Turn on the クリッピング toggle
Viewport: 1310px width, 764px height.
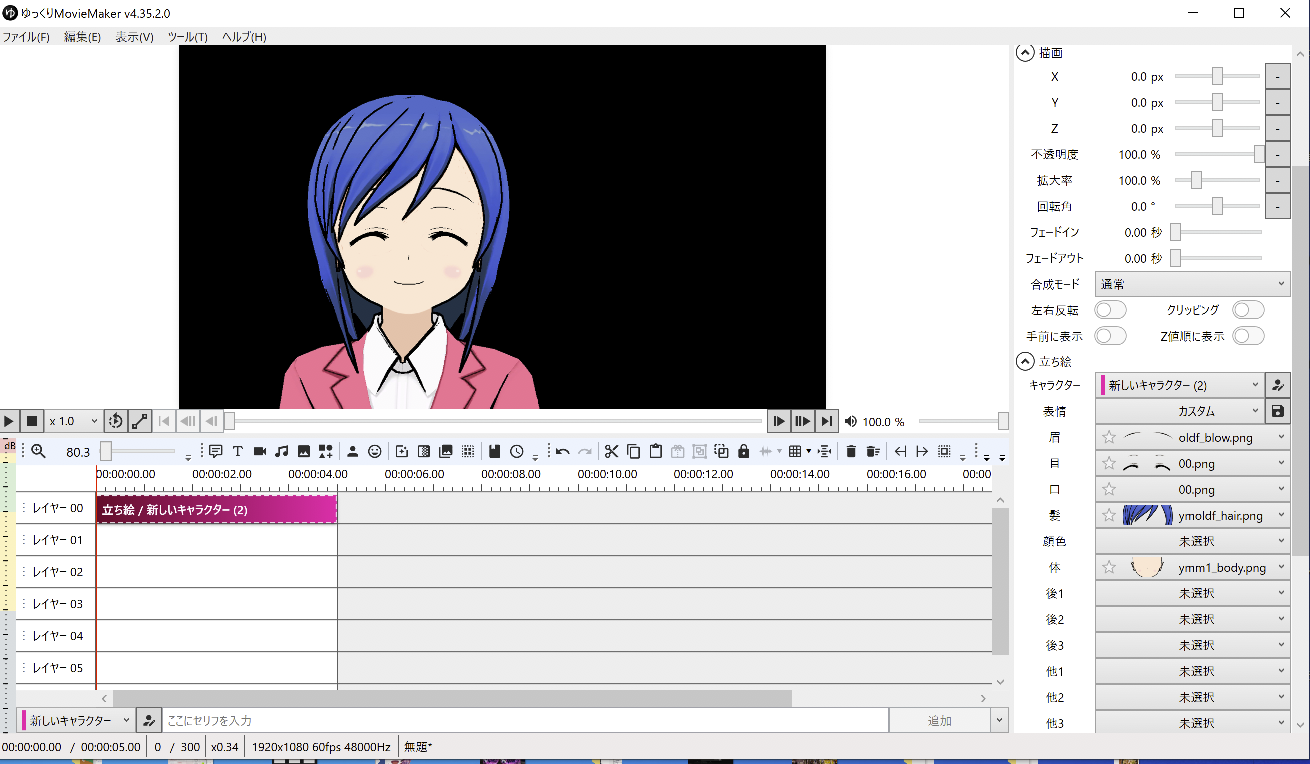point(1248,310)
